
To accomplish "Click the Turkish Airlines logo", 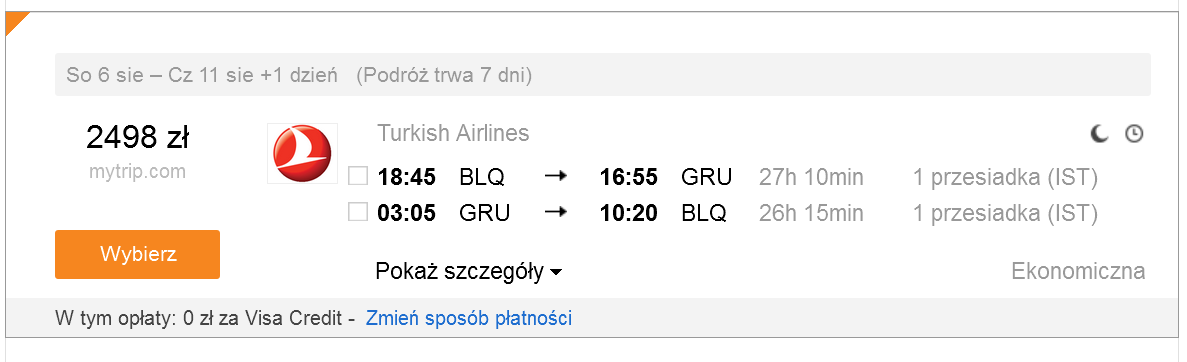I will [302, 154].
